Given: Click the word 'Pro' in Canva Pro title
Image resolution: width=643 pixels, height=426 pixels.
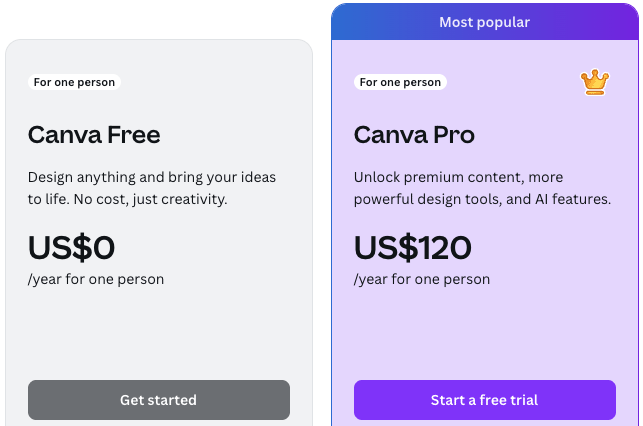Looking at the screenshot, I should [452, 135].
